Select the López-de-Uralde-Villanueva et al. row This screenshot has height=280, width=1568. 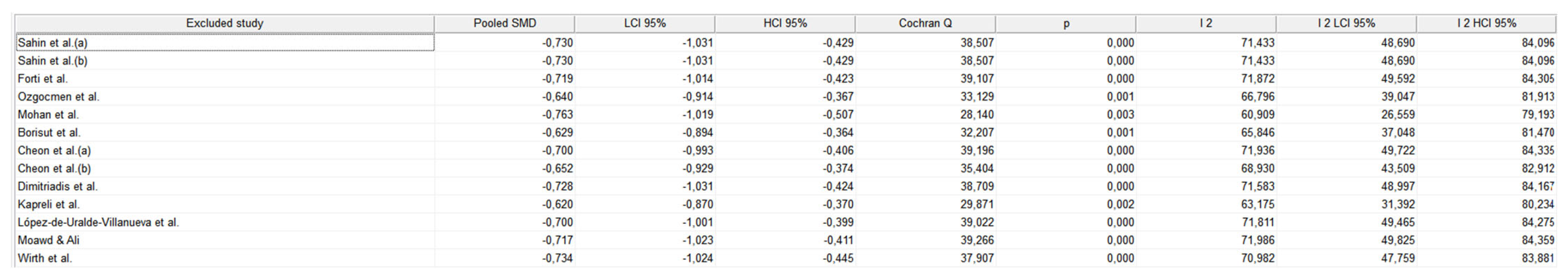(98, 222)
